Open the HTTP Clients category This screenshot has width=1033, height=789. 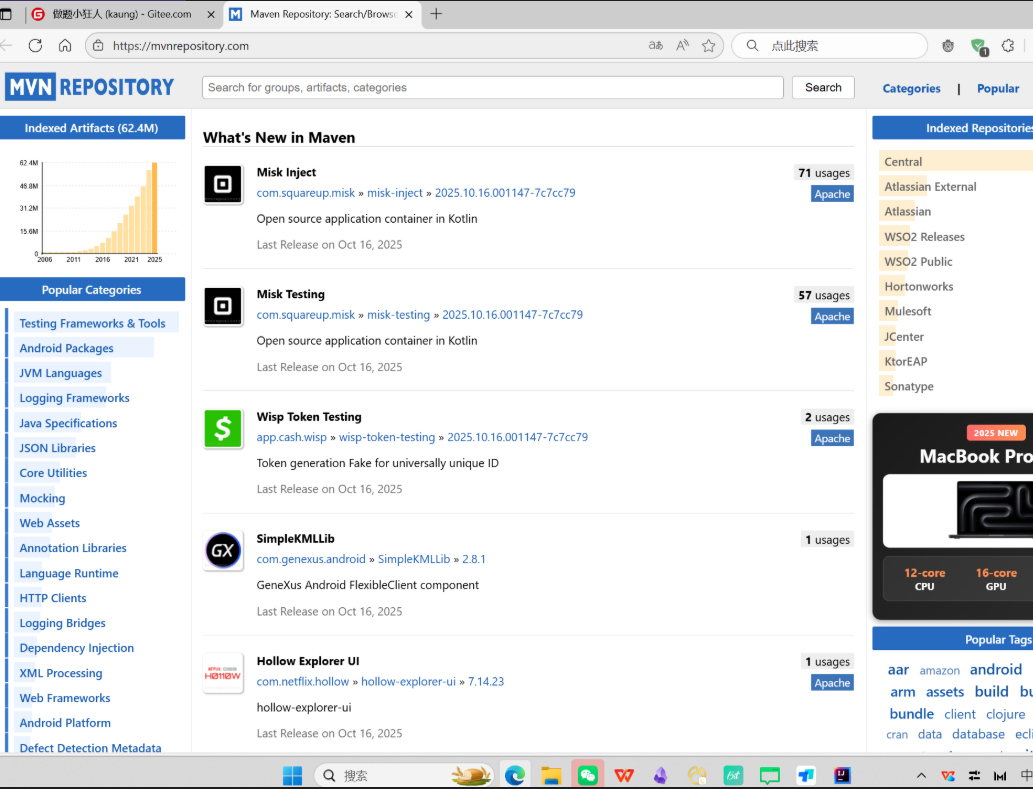tap(53, 598)
